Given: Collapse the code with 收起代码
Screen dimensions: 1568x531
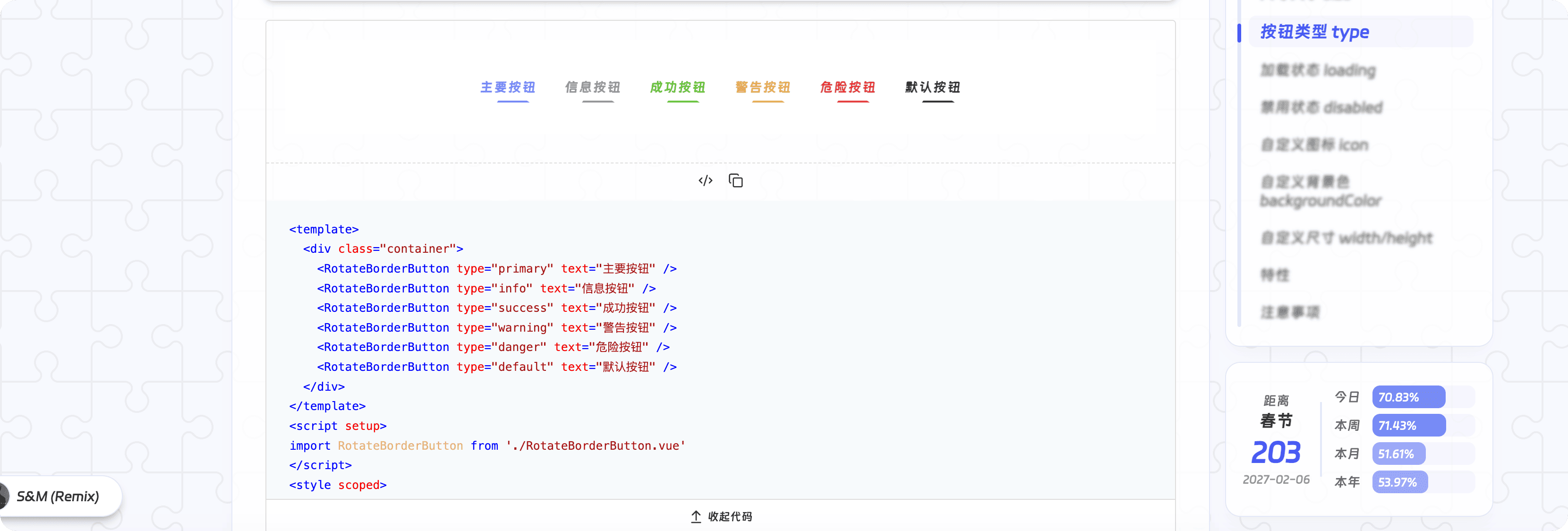Looking at the screenshot, I should [x=721, y=516].
